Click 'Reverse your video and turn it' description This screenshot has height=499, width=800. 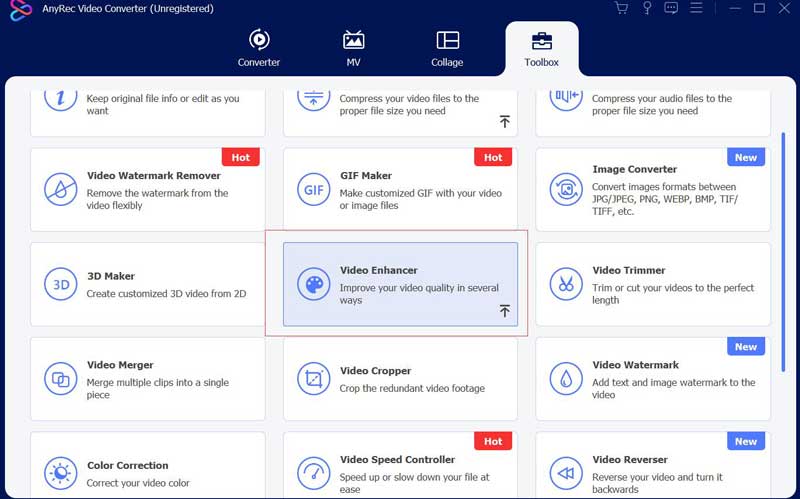657,483
